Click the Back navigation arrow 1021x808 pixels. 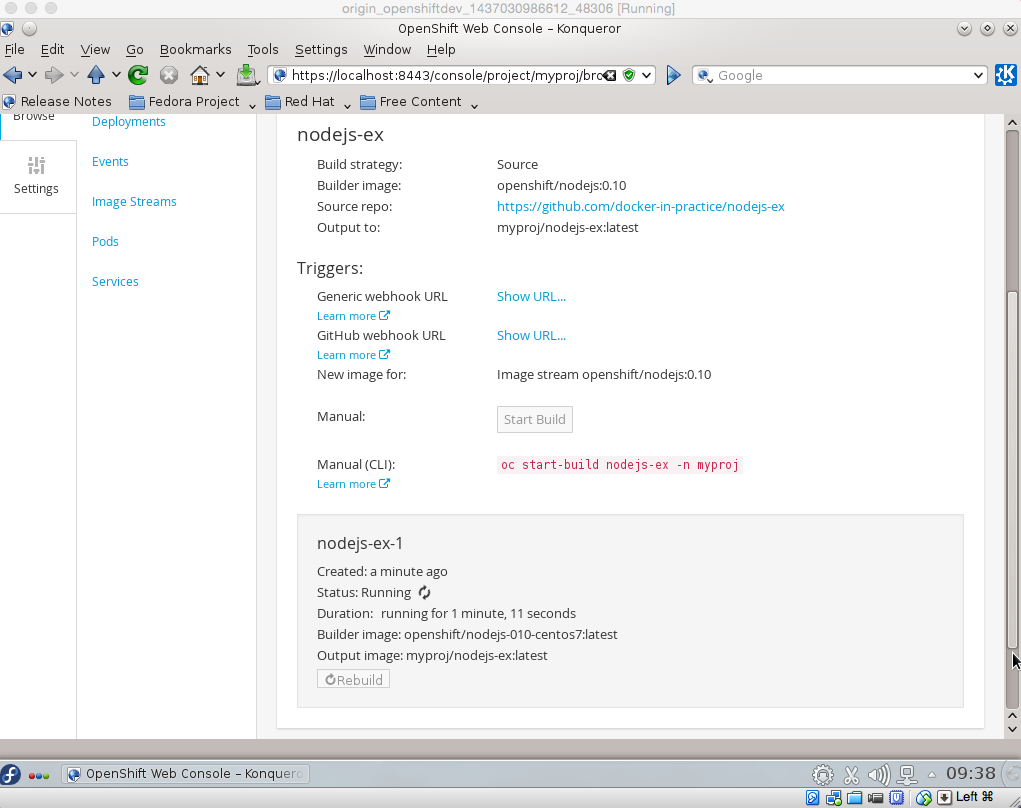pos(13,75)
